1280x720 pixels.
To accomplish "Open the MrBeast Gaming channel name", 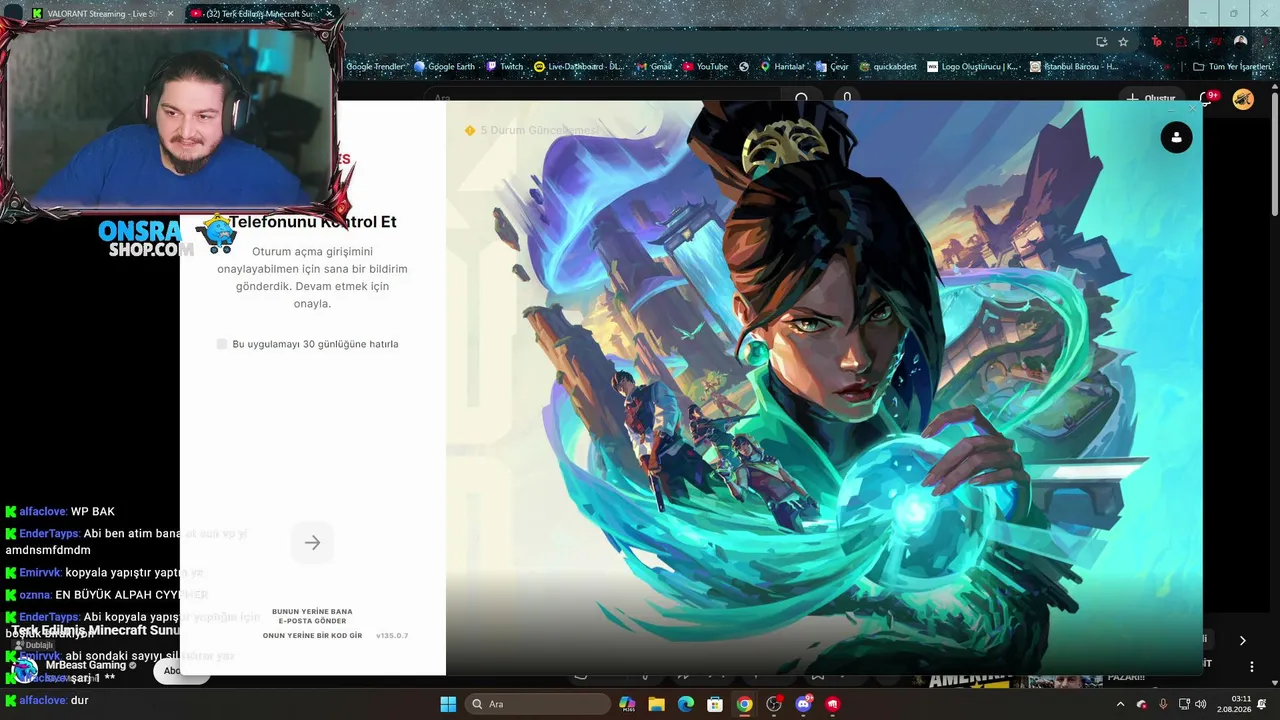I will 86,665.
